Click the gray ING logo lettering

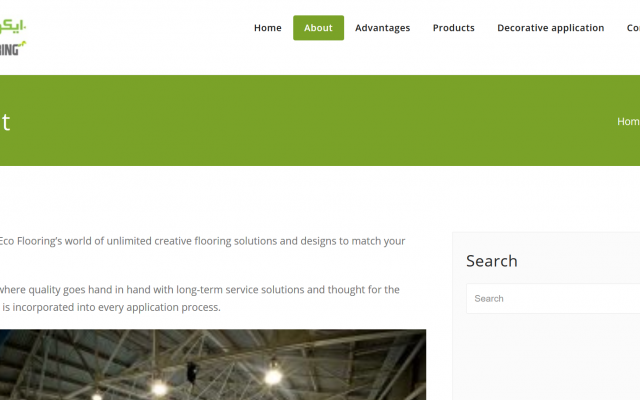pyautogui.click(x=10, y=50)
